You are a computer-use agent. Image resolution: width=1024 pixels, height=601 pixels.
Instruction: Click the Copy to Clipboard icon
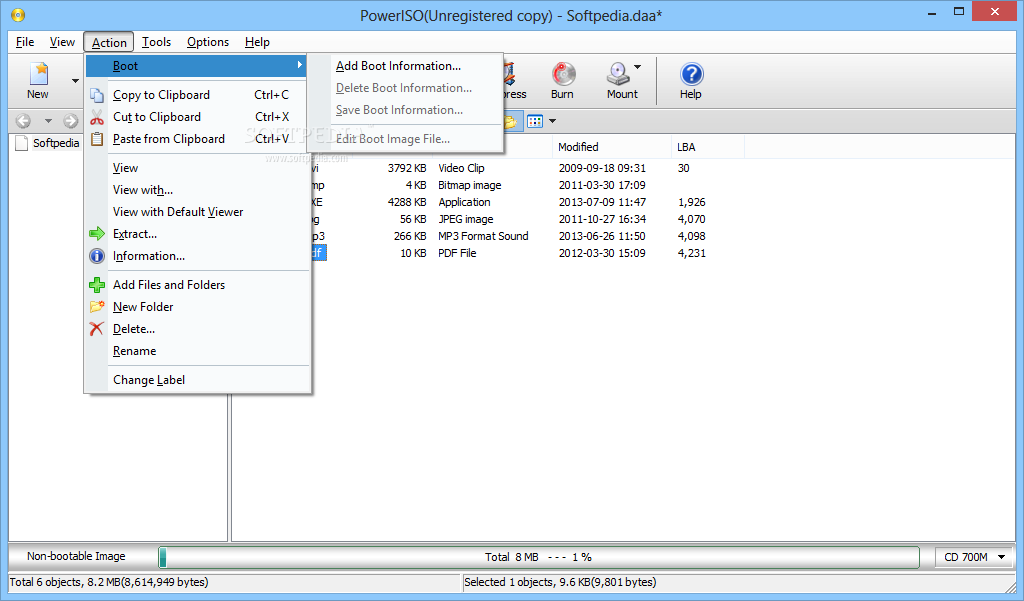coord(97,95)
